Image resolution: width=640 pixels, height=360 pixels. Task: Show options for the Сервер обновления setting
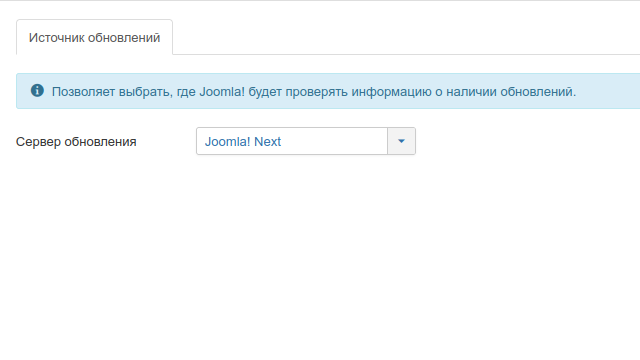click(x=401, y=141)
